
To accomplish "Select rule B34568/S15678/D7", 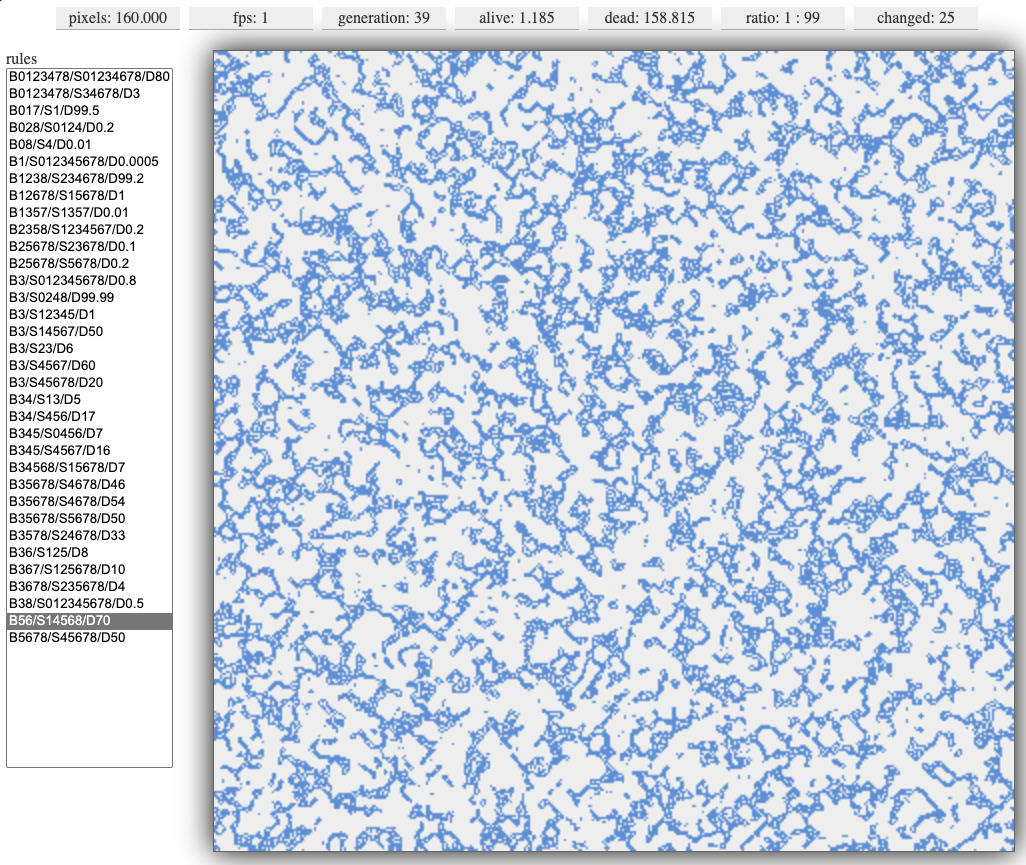I will 90,468.
